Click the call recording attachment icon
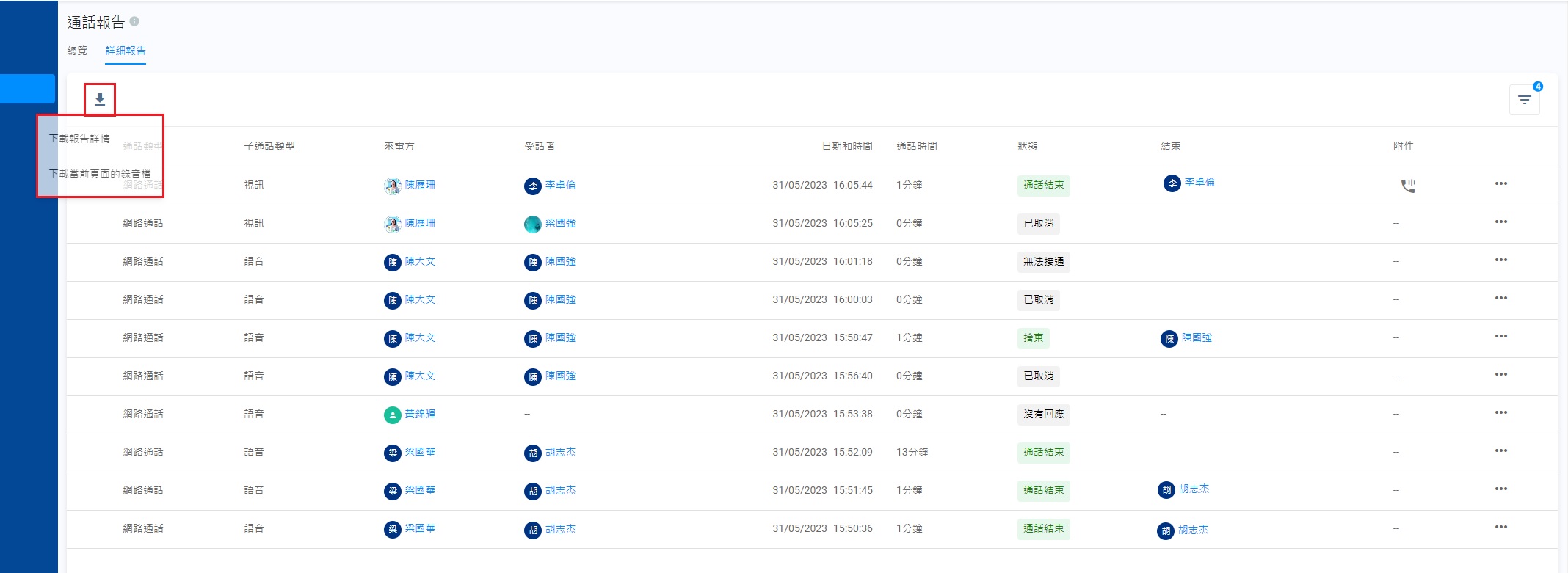The image size is (1568, 573). click(1407, 186)
